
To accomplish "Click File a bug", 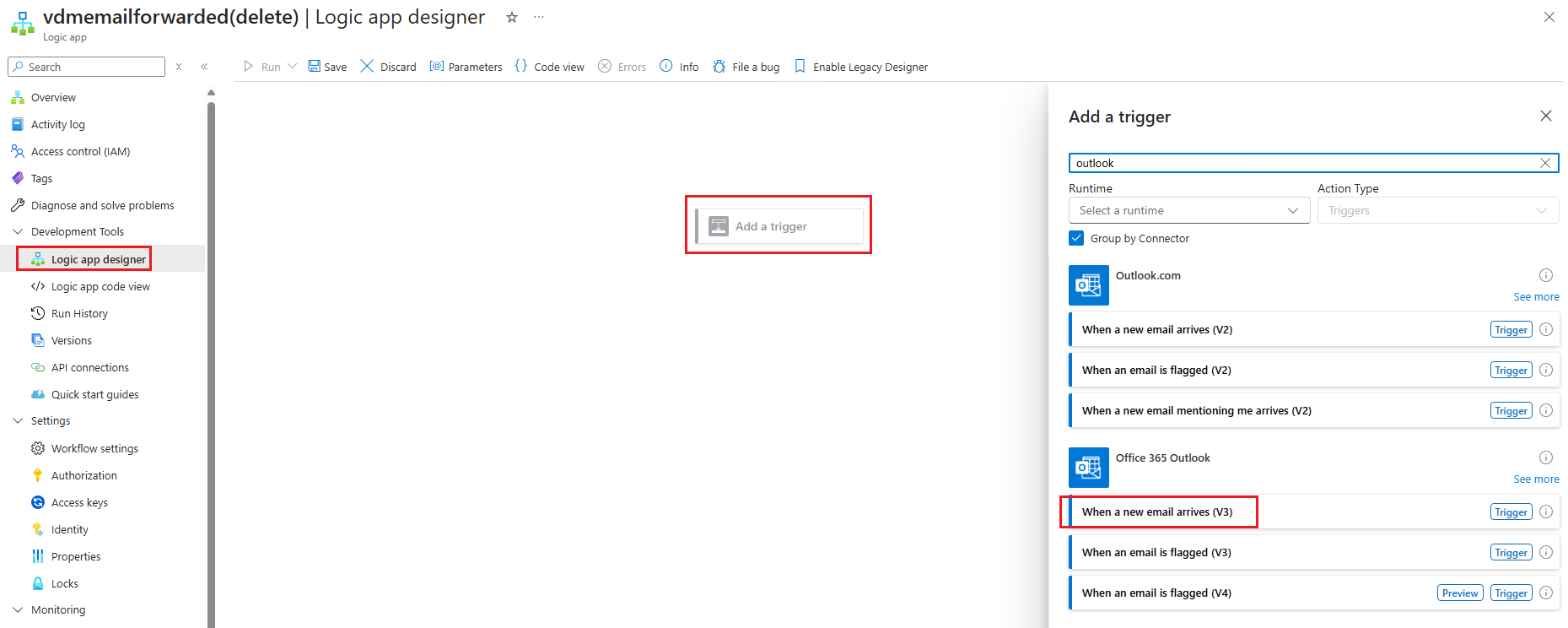I will [x=746, y=67].
